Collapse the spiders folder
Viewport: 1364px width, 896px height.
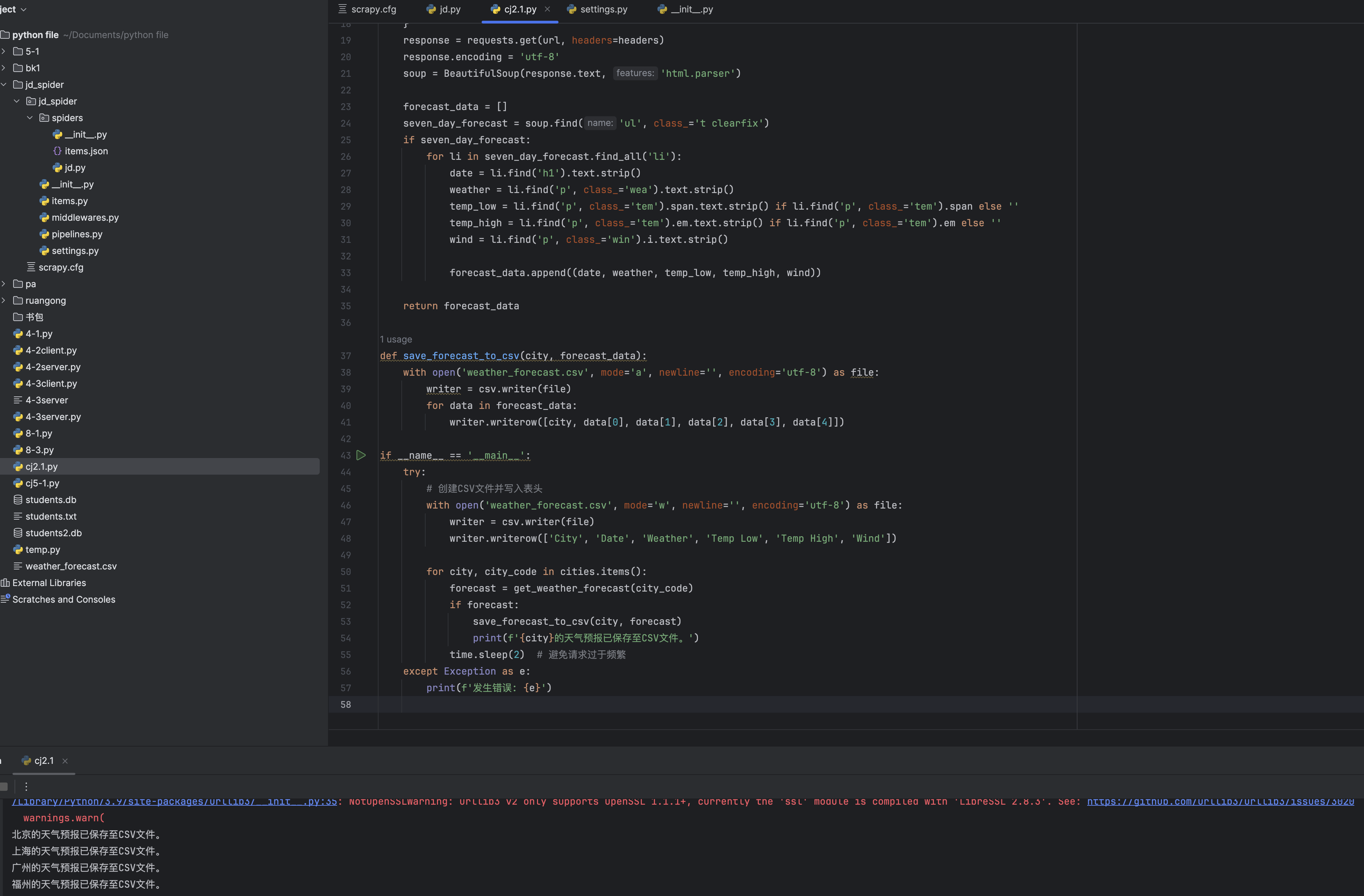[x=30, y=117]
